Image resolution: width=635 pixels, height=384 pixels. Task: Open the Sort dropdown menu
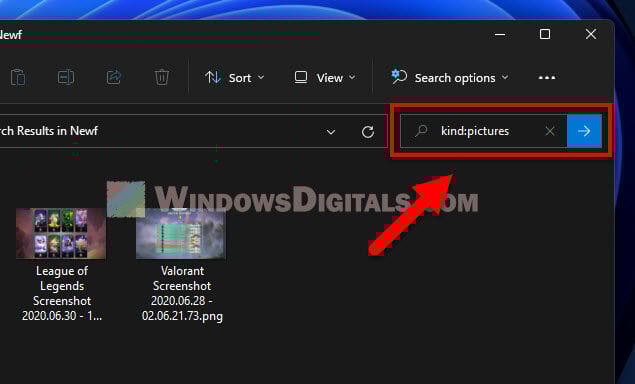[234, 77]
